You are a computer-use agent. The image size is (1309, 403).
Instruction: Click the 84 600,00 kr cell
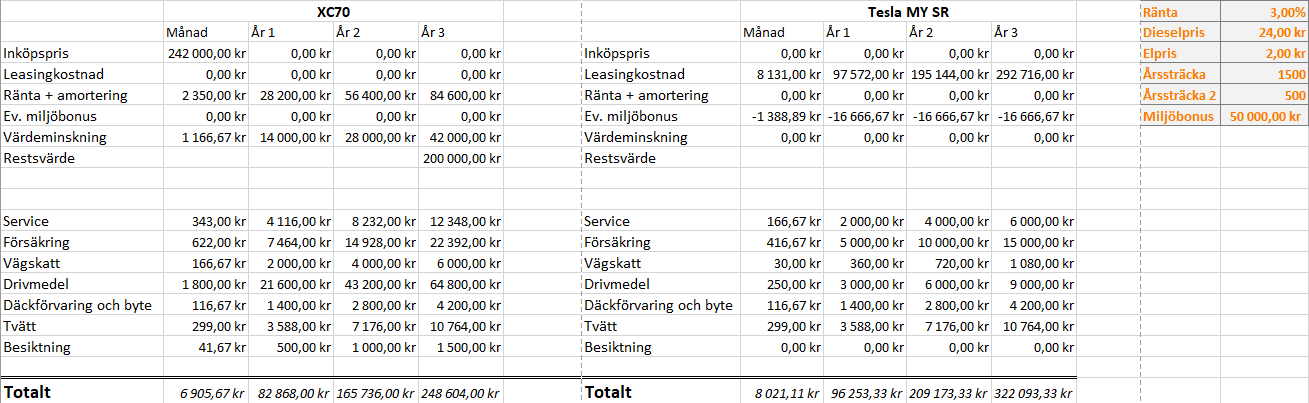tap(460, 95)
